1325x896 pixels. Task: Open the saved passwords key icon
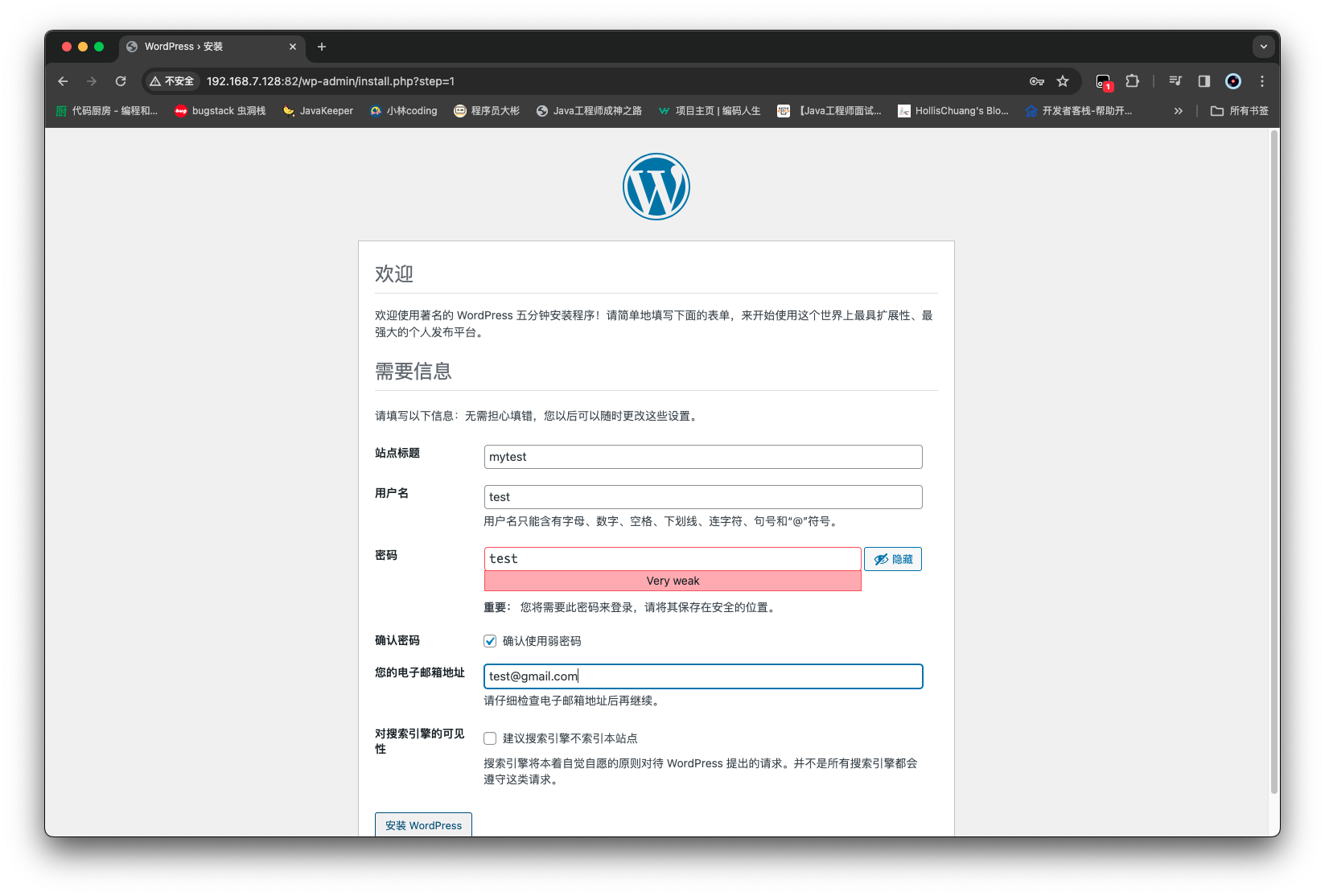click(1037, 81)
